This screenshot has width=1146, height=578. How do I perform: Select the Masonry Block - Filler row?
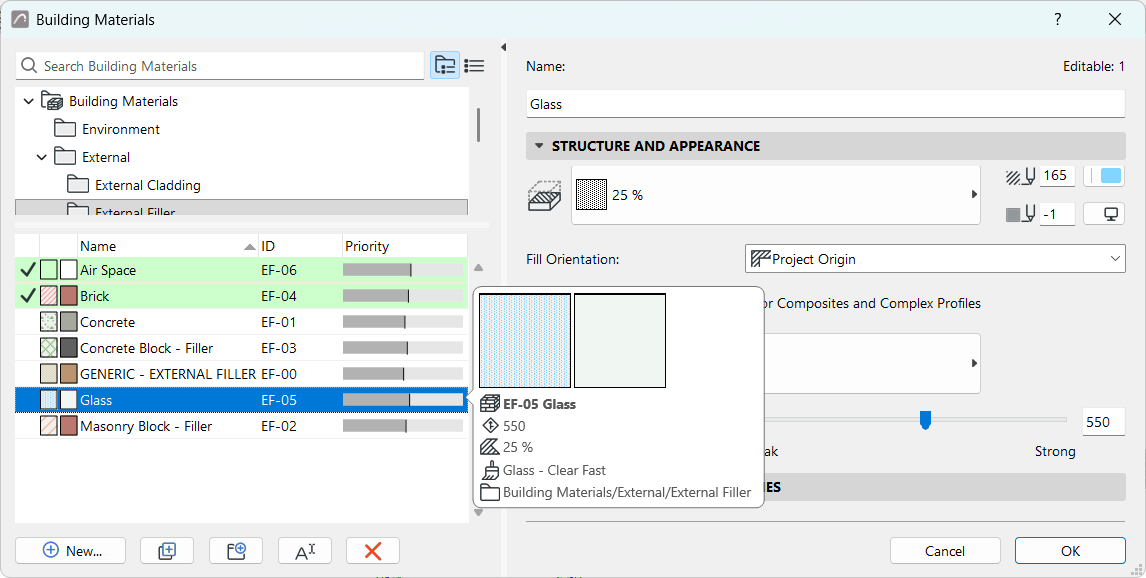[241, 426]
